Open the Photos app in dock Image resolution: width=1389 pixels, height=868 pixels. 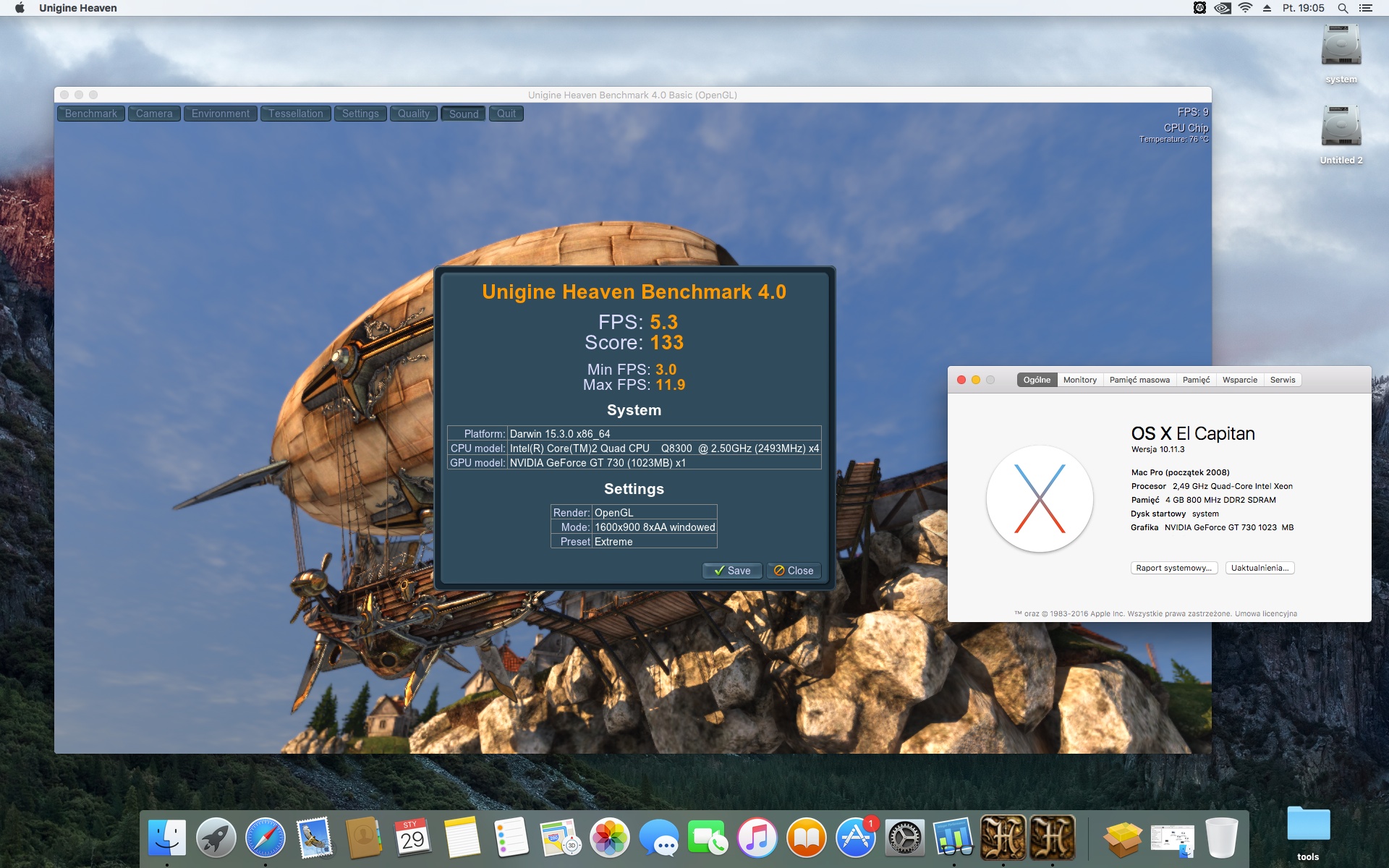pyautogui.click(x=609, y=838)
